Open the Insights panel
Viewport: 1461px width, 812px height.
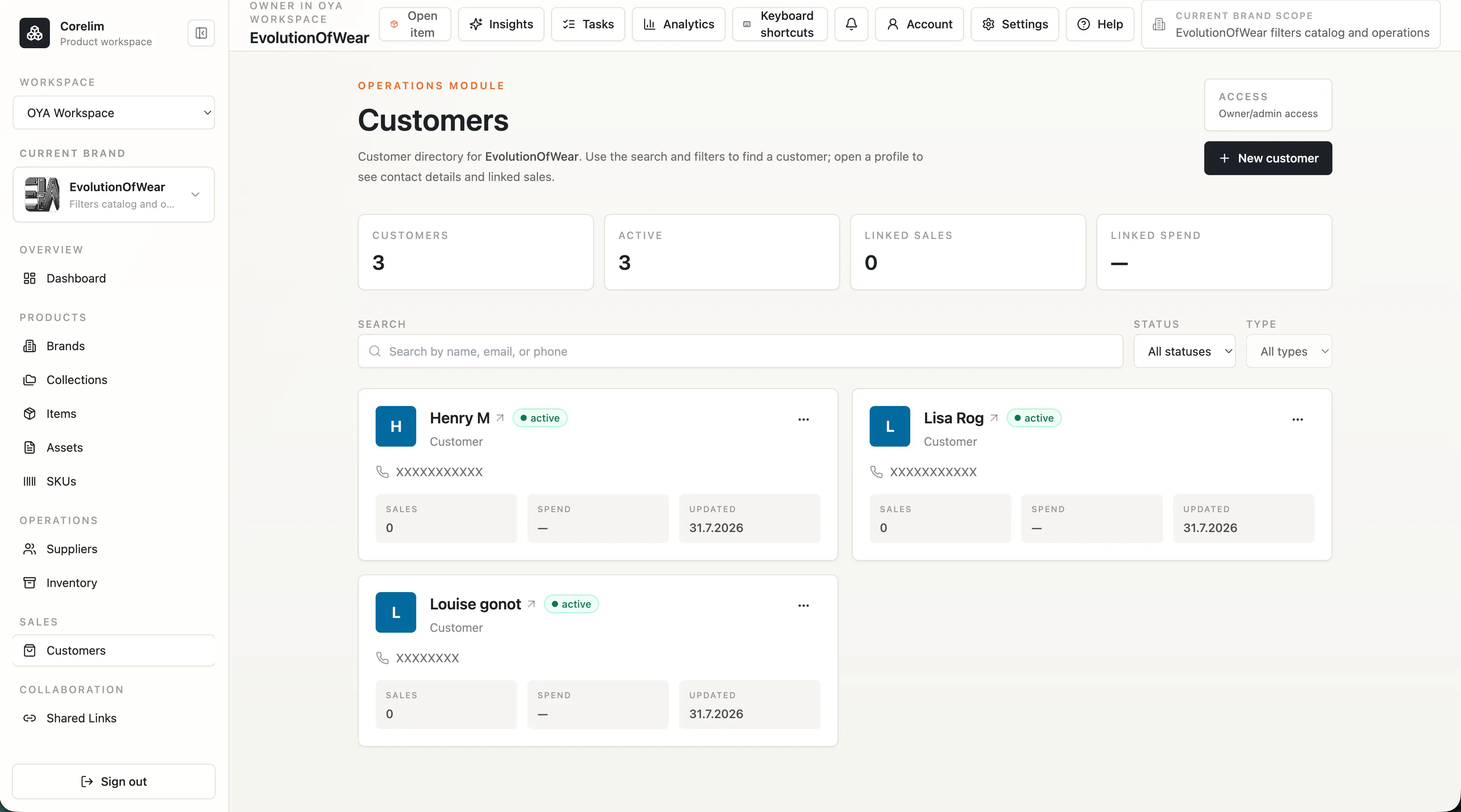point(501,24)
